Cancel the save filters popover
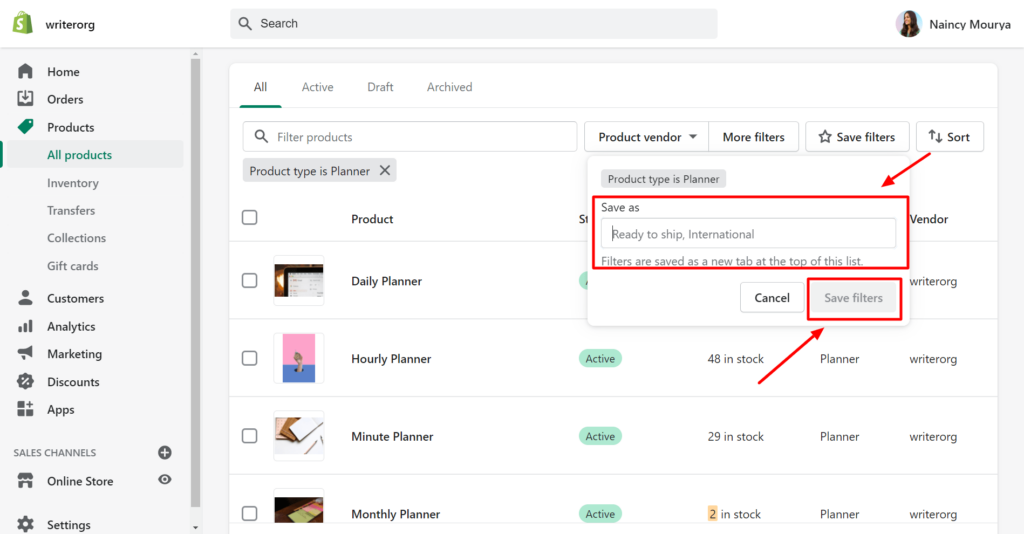Viewport: 1024px width, 534px height. 772,298
